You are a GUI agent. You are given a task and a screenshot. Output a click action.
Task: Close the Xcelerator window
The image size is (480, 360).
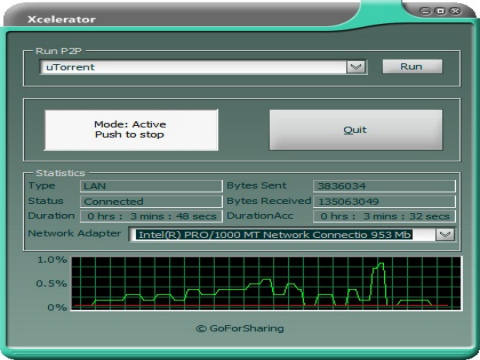[x=455, y=11]
